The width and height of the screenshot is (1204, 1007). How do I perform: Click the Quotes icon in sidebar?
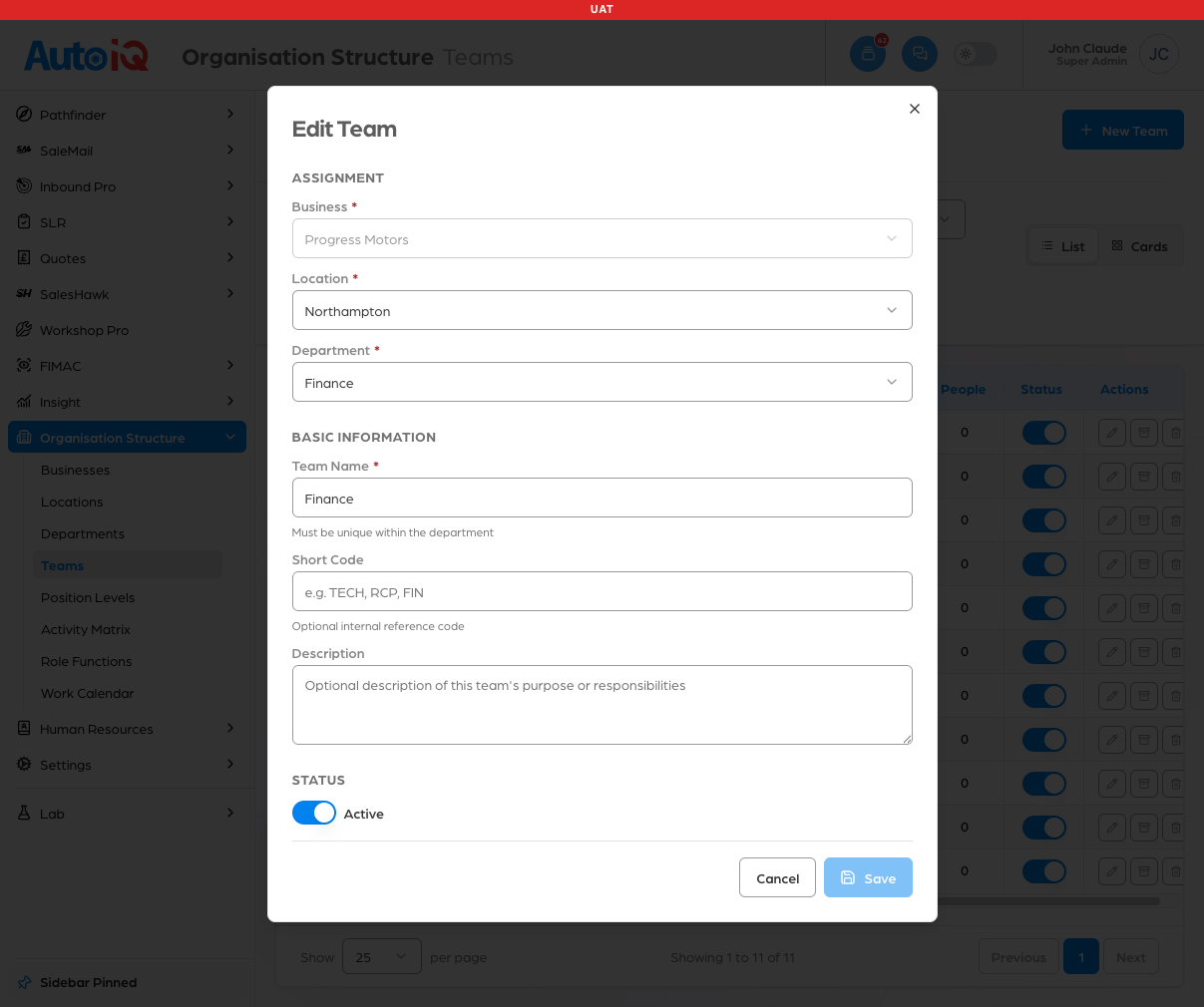point(24,258)
